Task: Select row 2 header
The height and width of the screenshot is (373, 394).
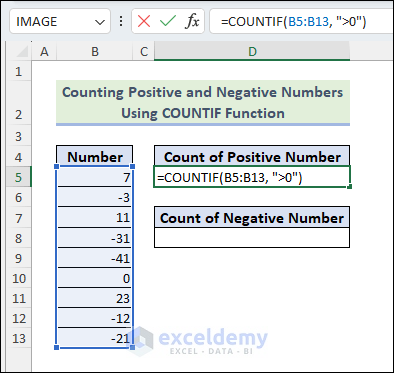Action: pyautogui.click(x=18, y=103)
